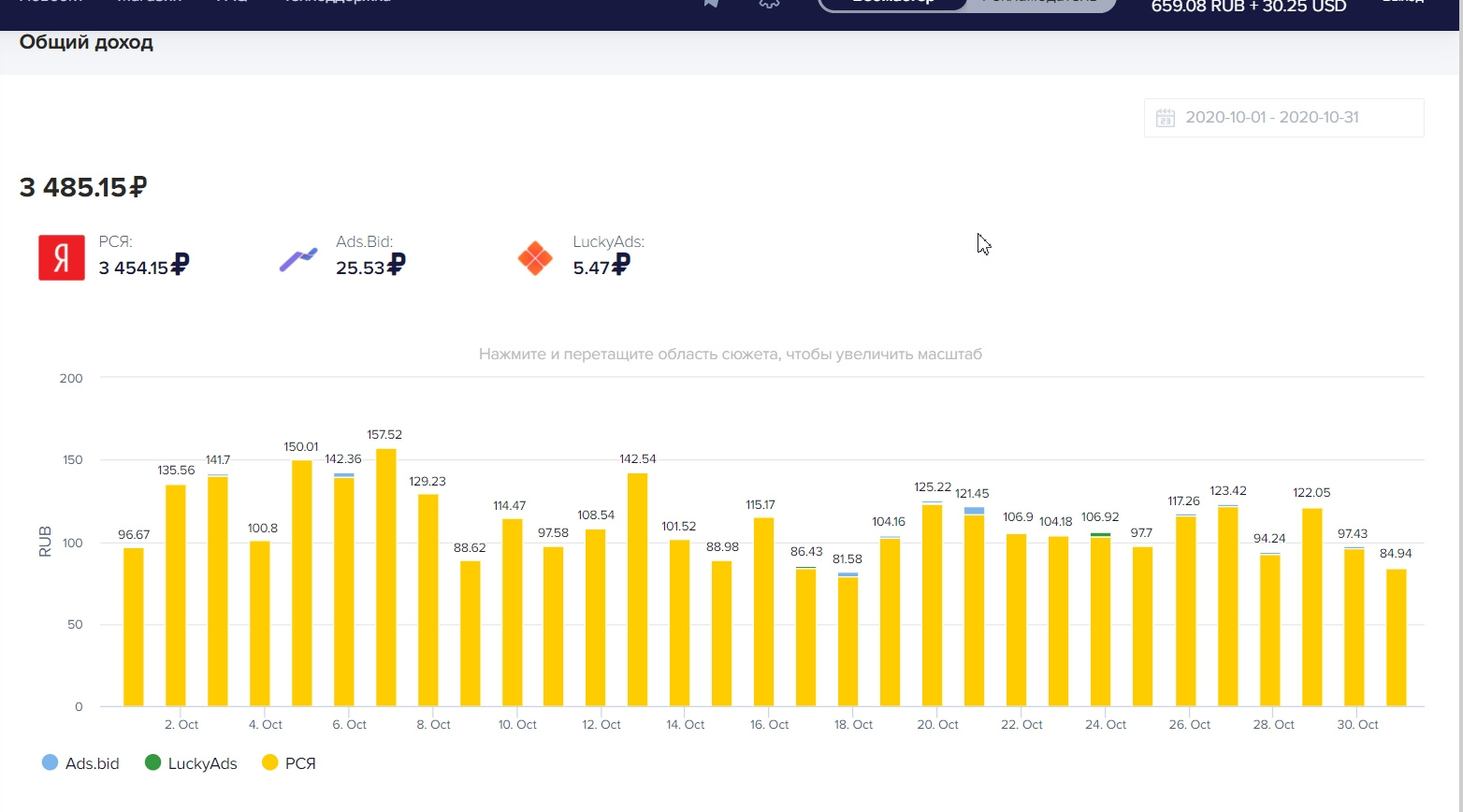Click the y-axis tick label 150
The height and width of the screenshot is (812, 1463).
[72, 460]
